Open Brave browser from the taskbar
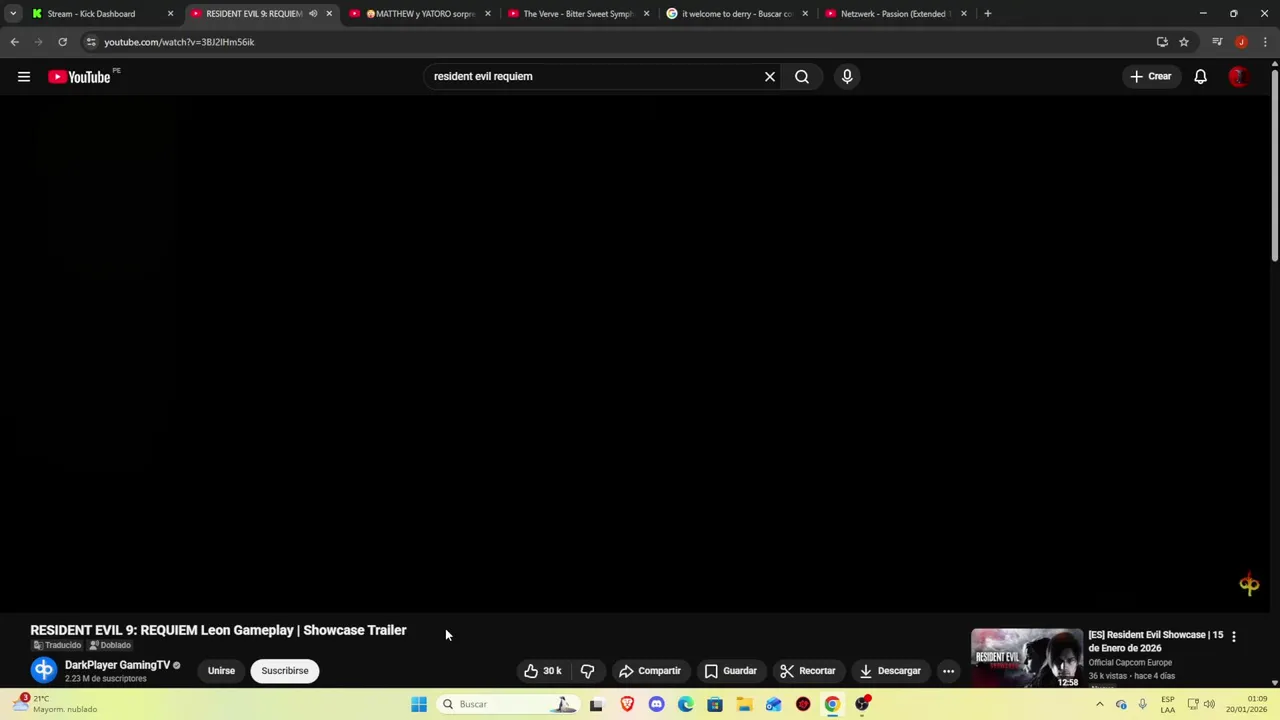The width and height of the screenshot is (1280, 720). click(x=627, y=704)
